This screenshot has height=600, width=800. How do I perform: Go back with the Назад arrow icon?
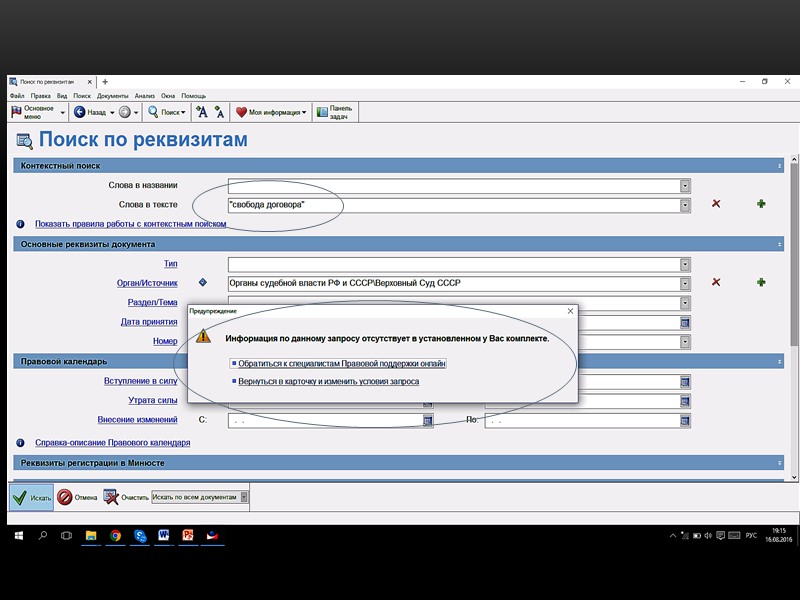pyautogui.click(x=79, y=112)
